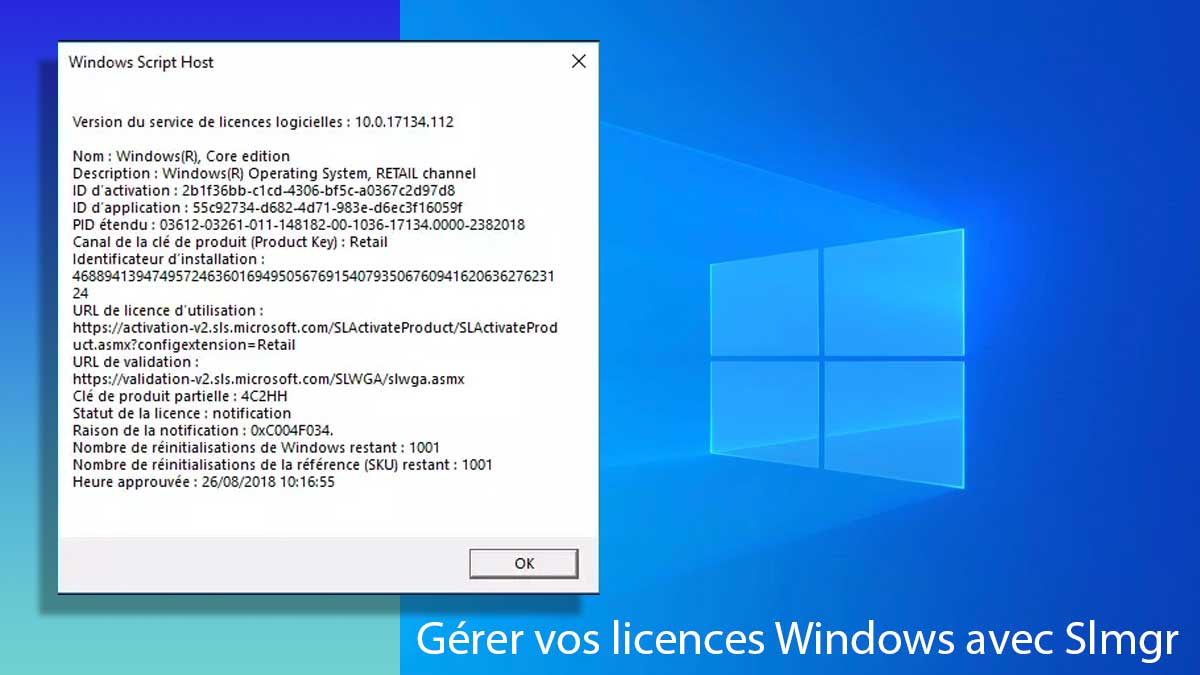Screen dimensions: 1200x675
Task: Close the Windows Script Host dialog
Action: [578, 62]
